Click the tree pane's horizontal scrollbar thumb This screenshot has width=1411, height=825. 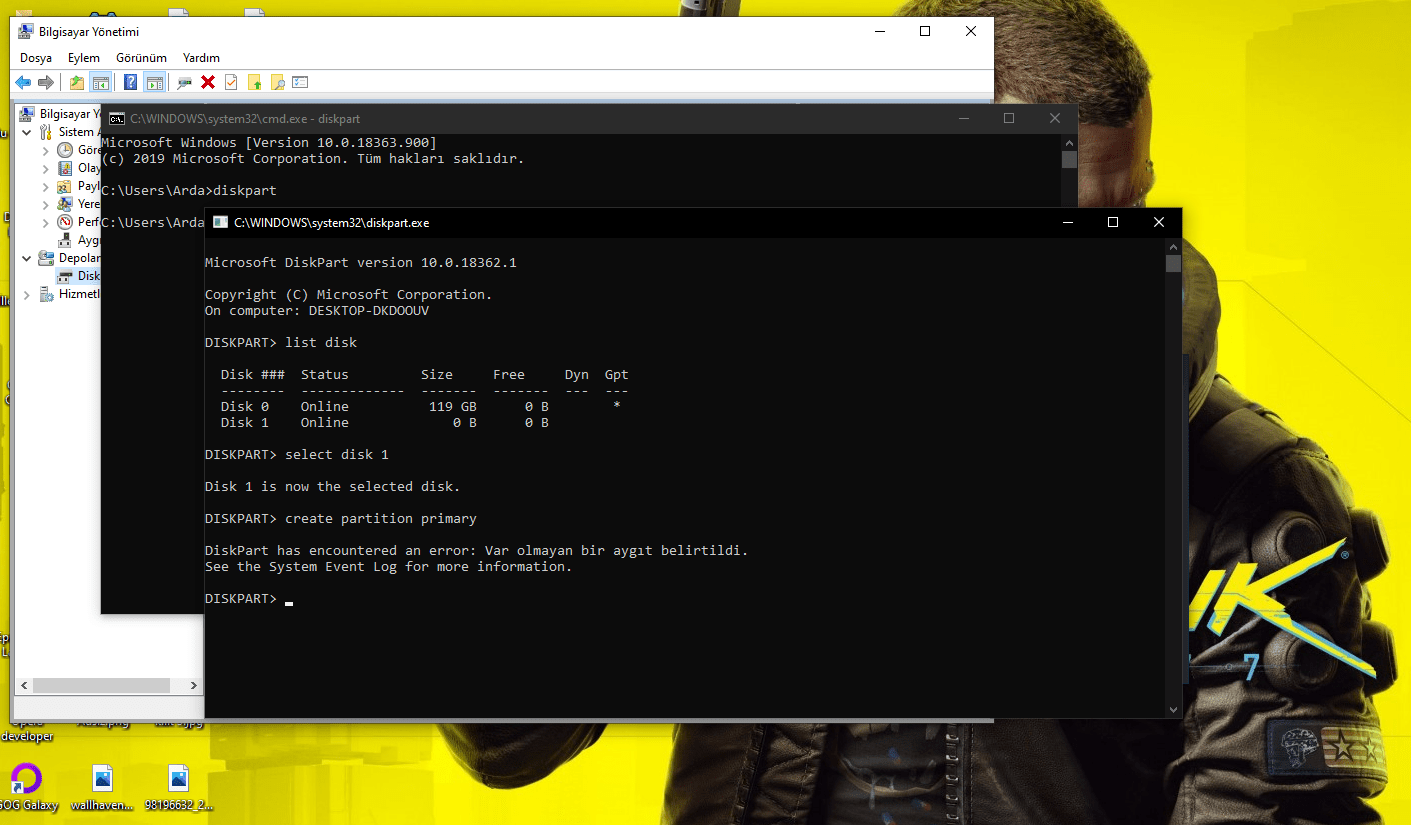tap(100, 686)
